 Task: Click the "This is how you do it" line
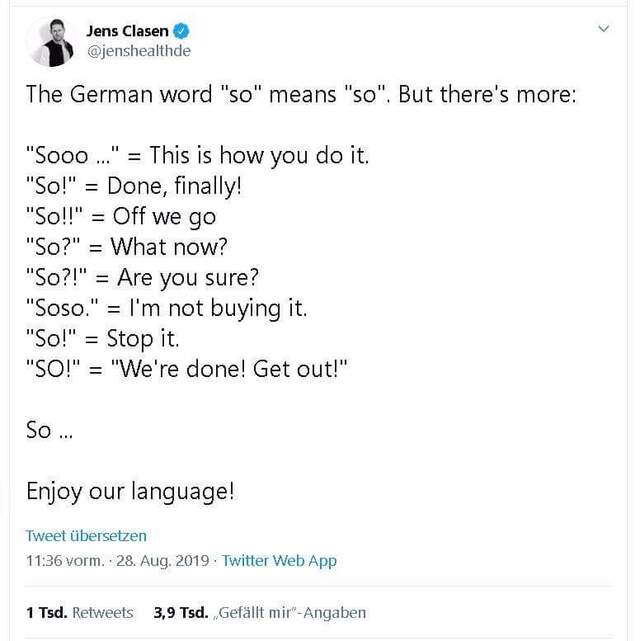(x=198, y=157)
